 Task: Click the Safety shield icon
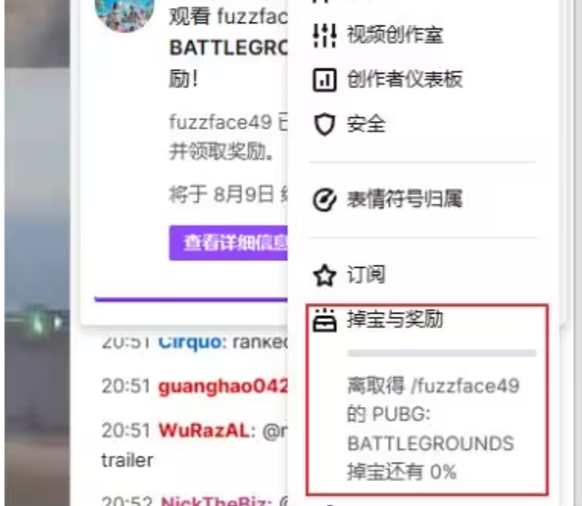tap(324, 124)
